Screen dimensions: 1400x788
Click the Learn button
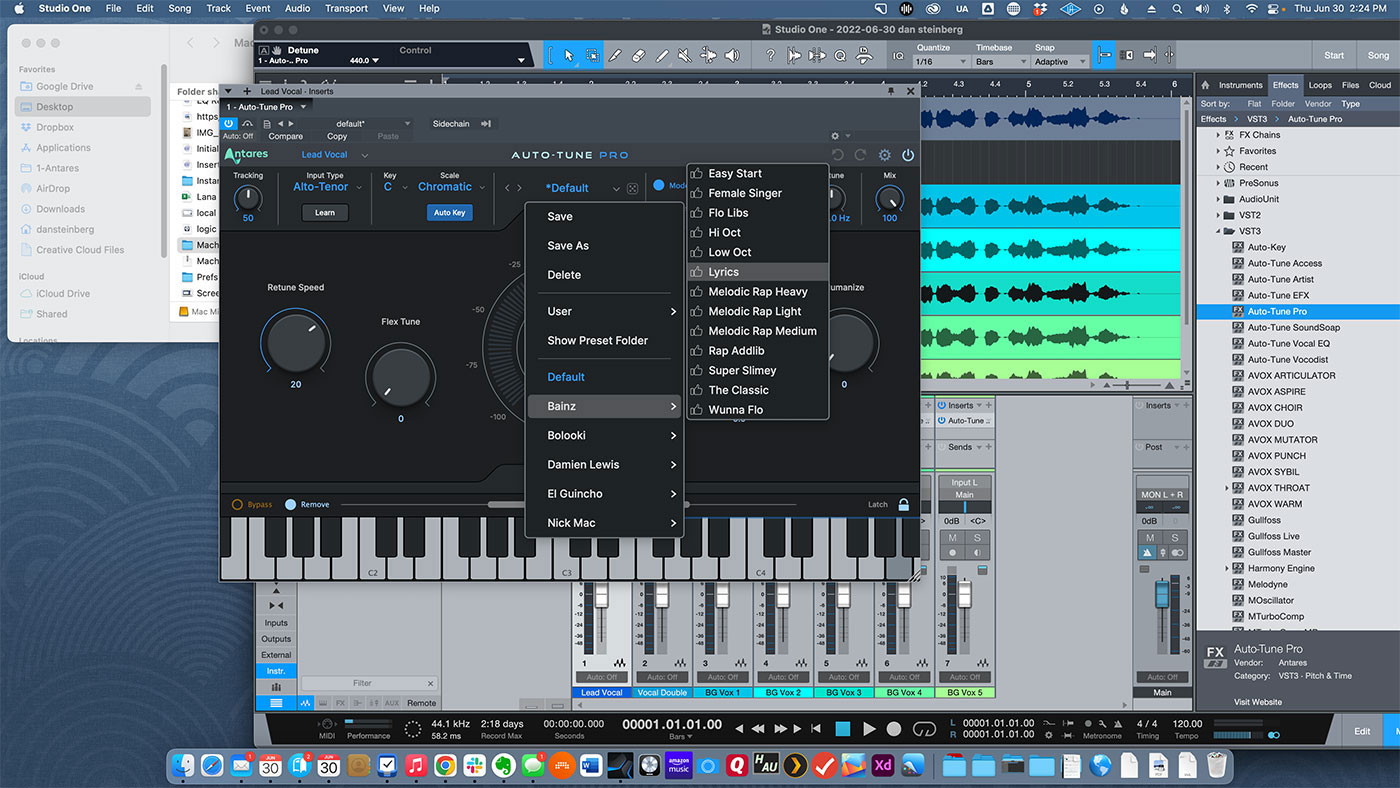point(325,213)
